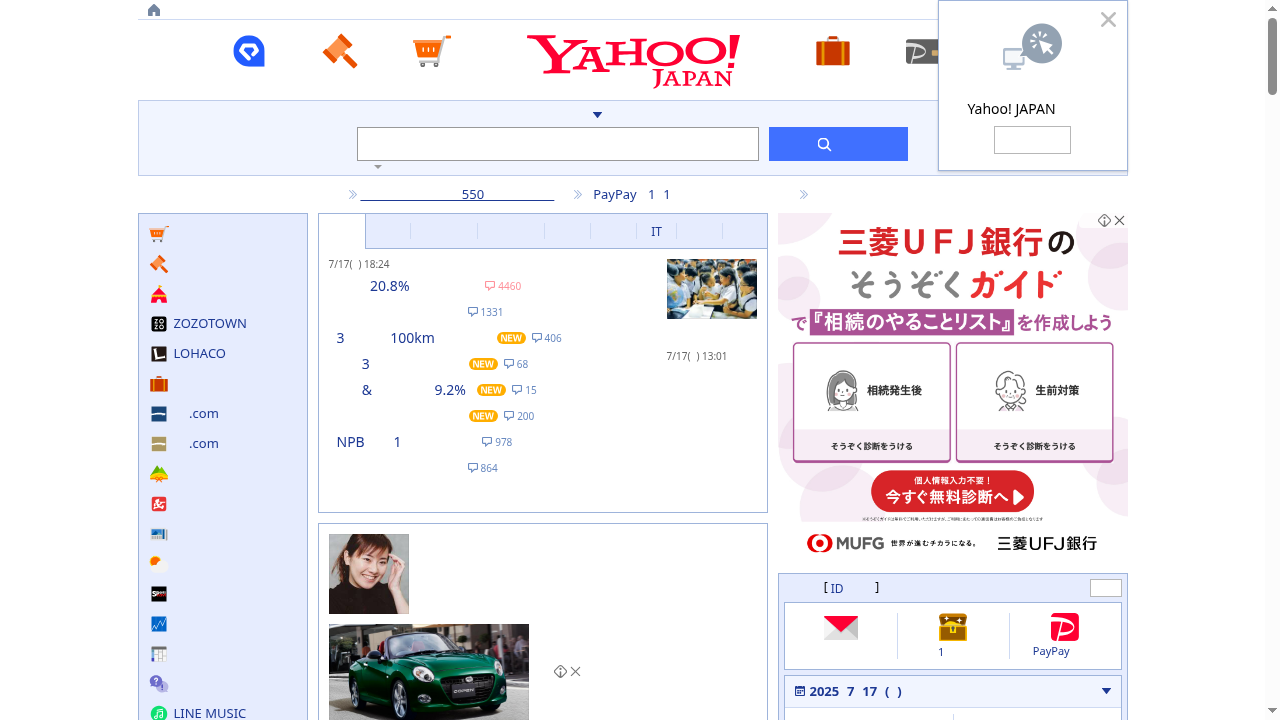This screenshot has height=720, width=1280.
Task: Click the treasure chest icon
Action: click(953, 627)
